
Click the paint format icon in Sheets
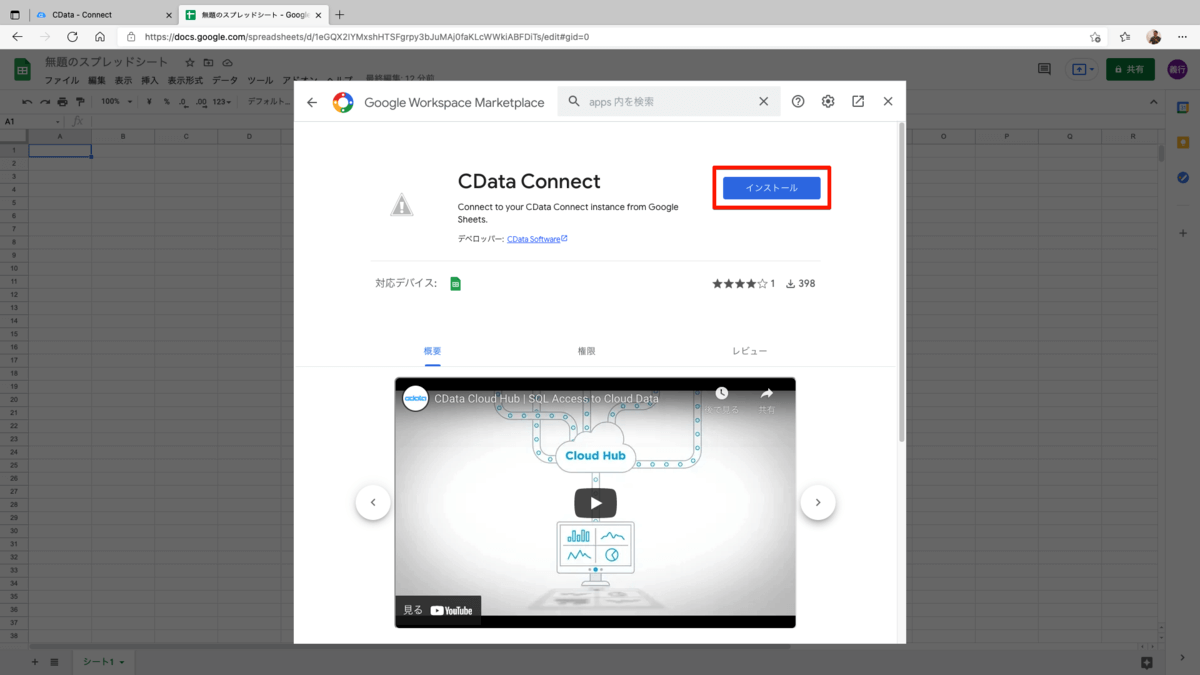click(80, 102)
